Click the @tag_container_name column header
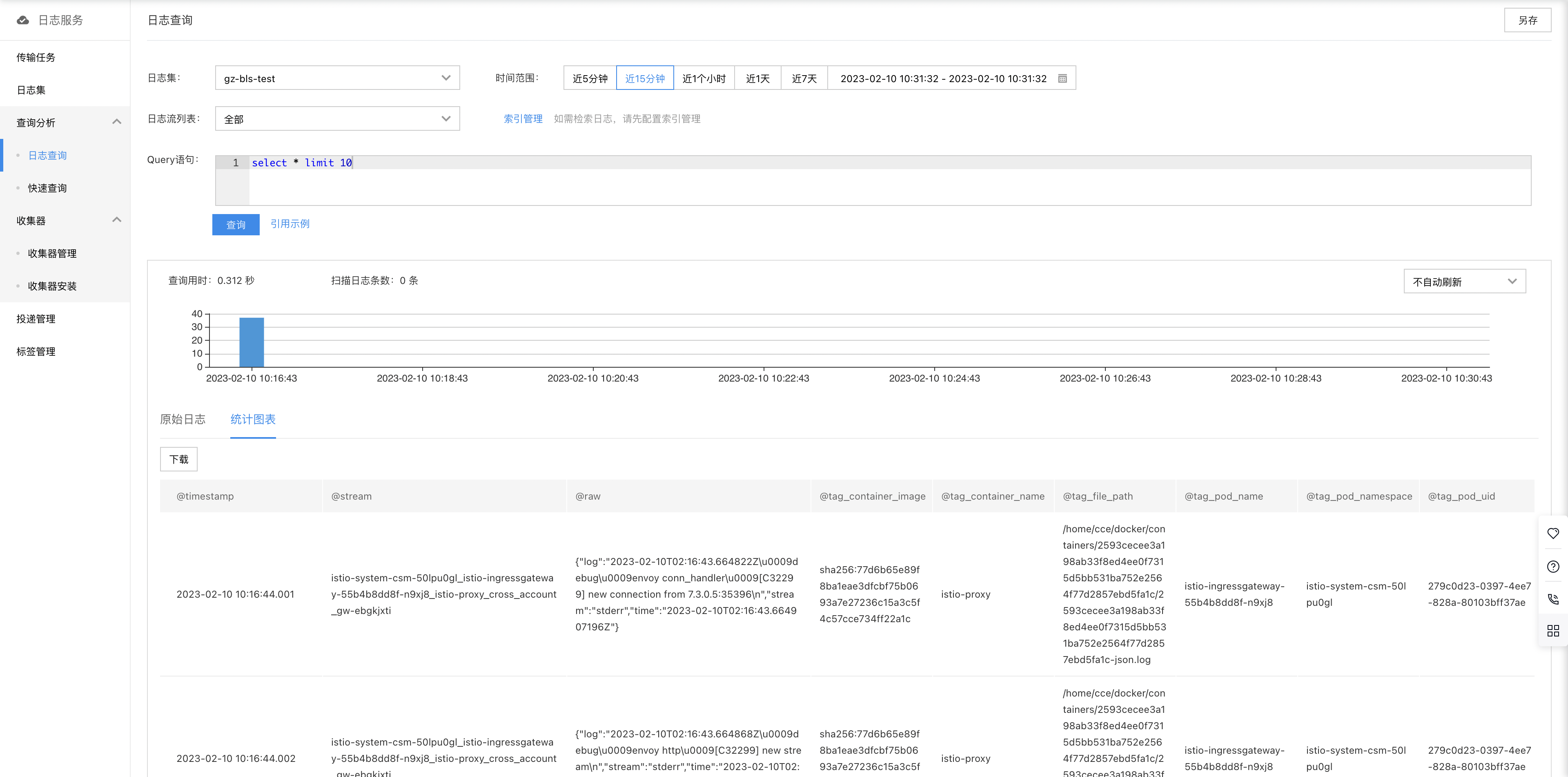 coord(993,496)
